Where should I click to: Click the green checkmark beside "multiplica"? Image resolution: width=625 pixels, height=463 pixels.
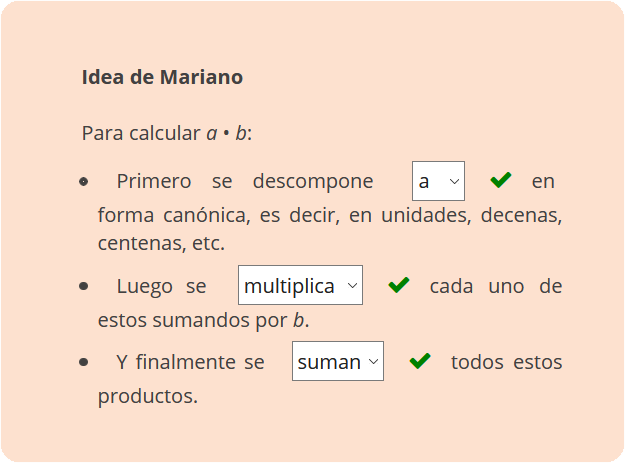coord(399,285)
